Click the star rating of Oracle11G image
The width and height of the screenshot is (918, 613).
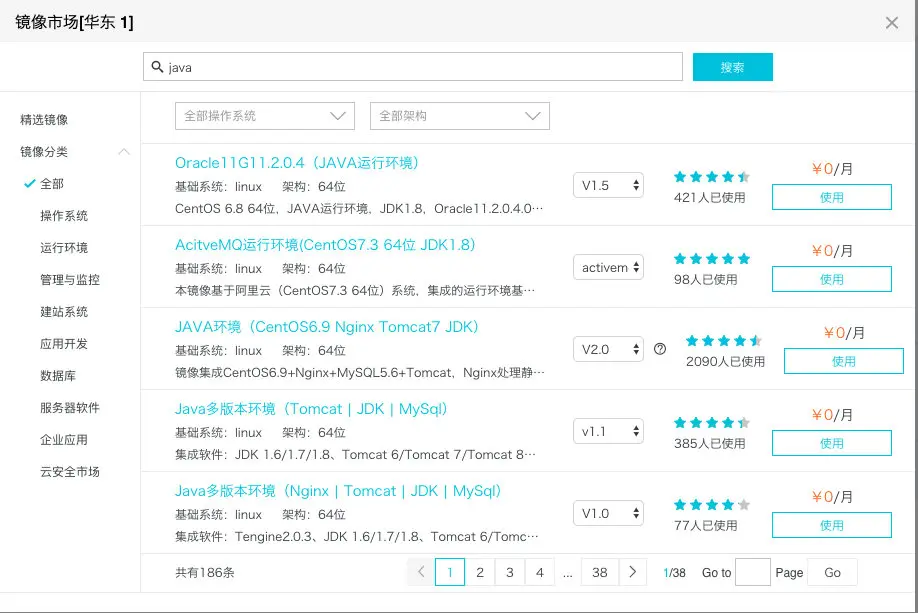711,177
